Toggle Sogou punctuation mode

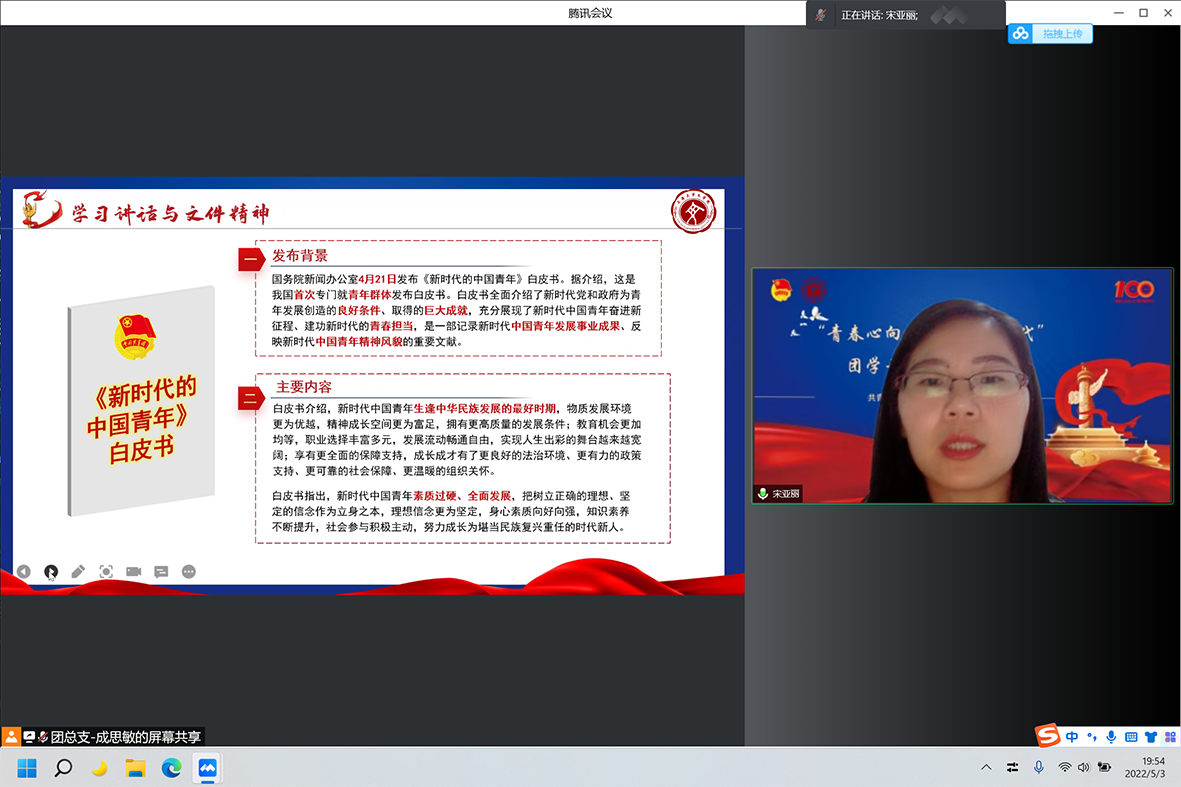pos(1092,737)
